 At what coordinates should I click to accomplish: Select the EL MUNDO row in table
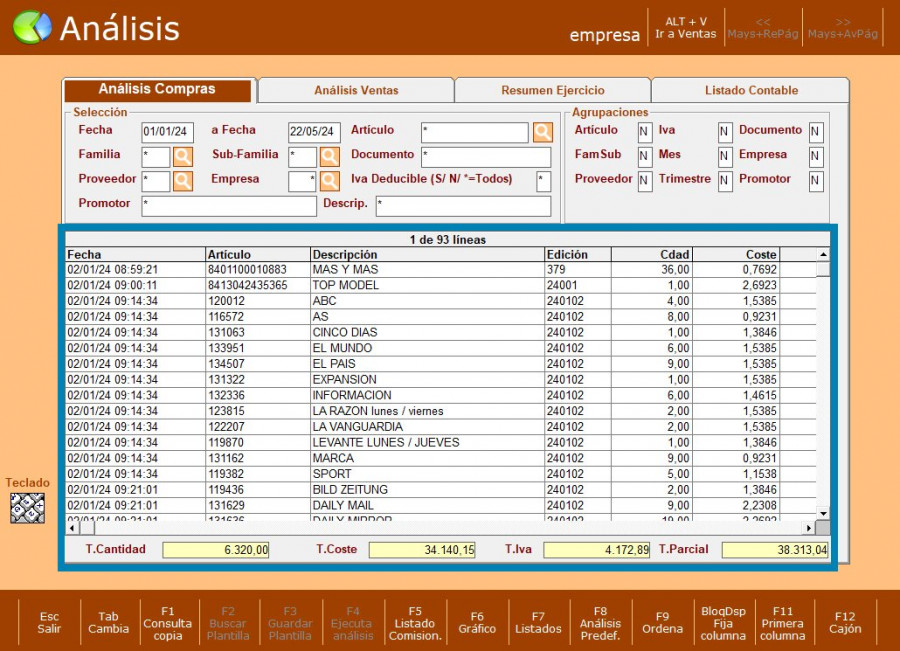(342, 348)
